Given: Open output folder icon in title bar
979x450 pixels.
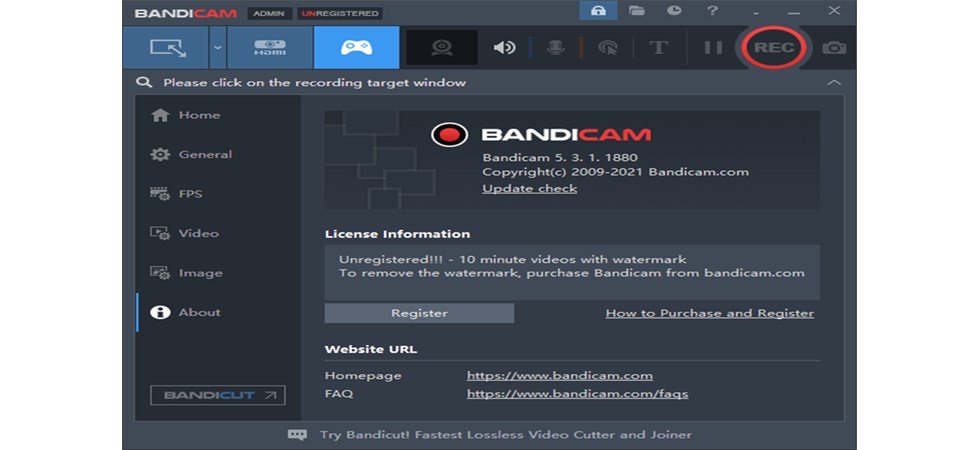Looking at the screenshot, I should click(x=636, y=11).
